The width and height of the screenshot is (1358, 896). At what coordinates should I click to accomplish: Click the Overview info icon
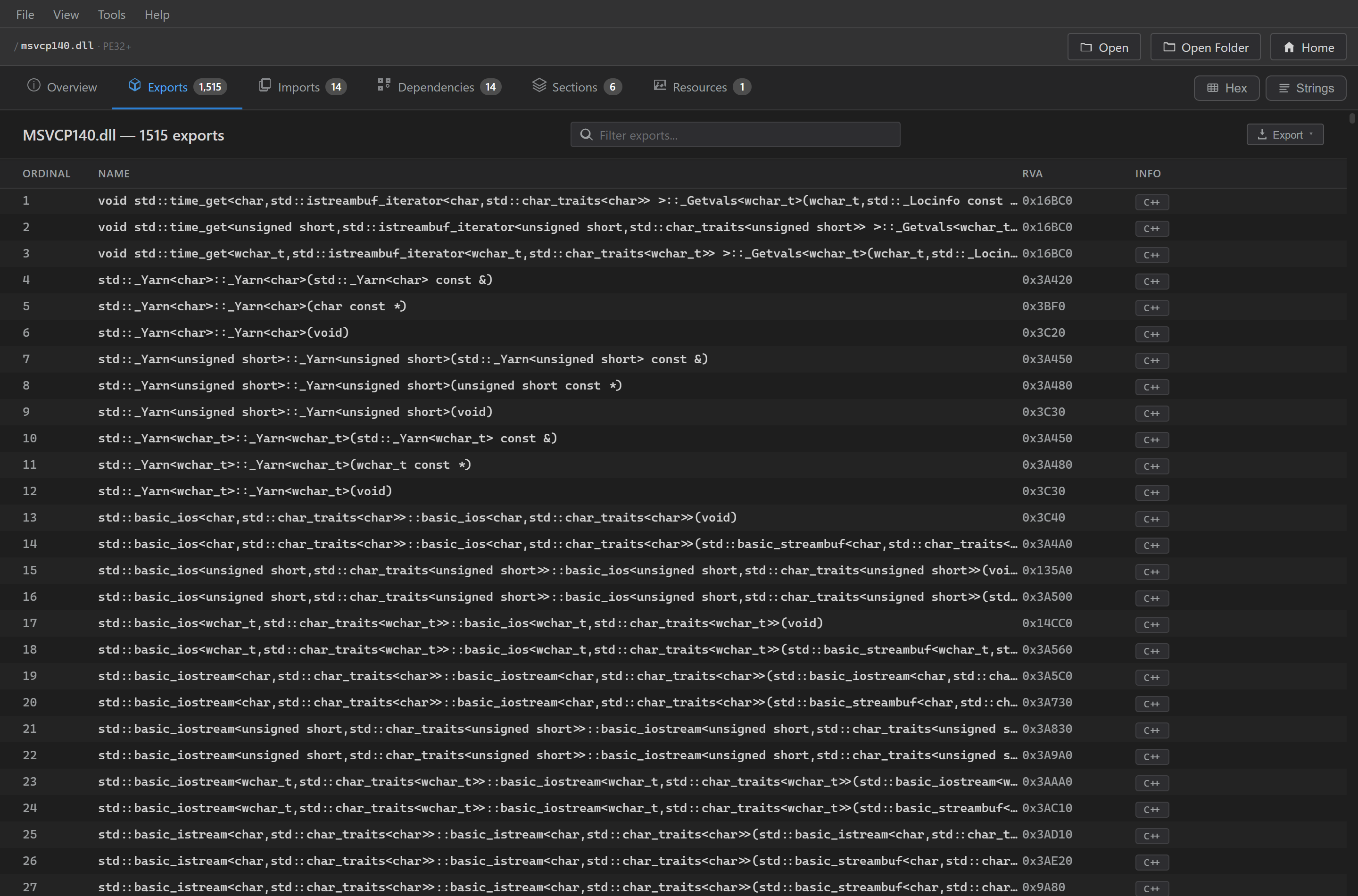(33, 86)
